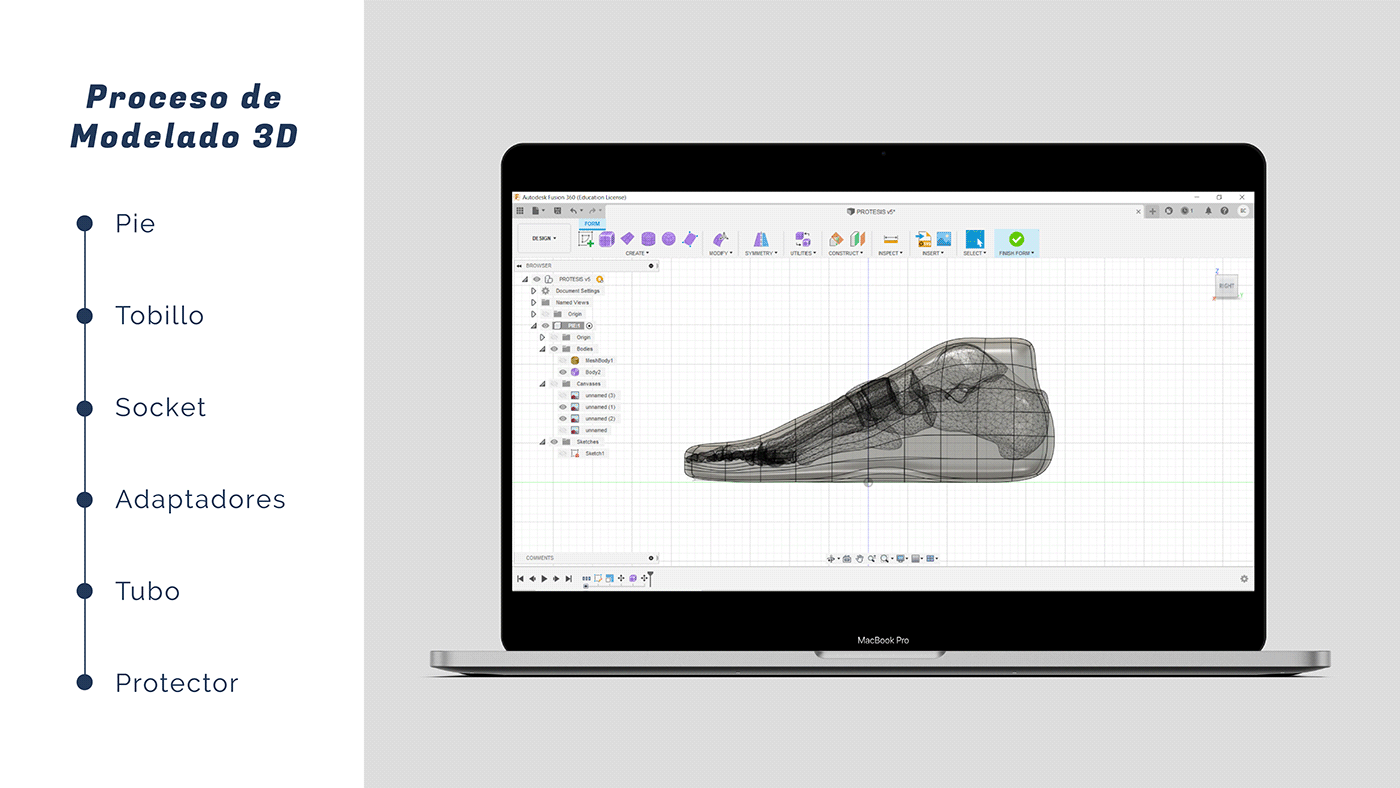Screen dimensions: 1400x788
Task: Click the Redo arrow icon
Action: [x=592, y=211]
